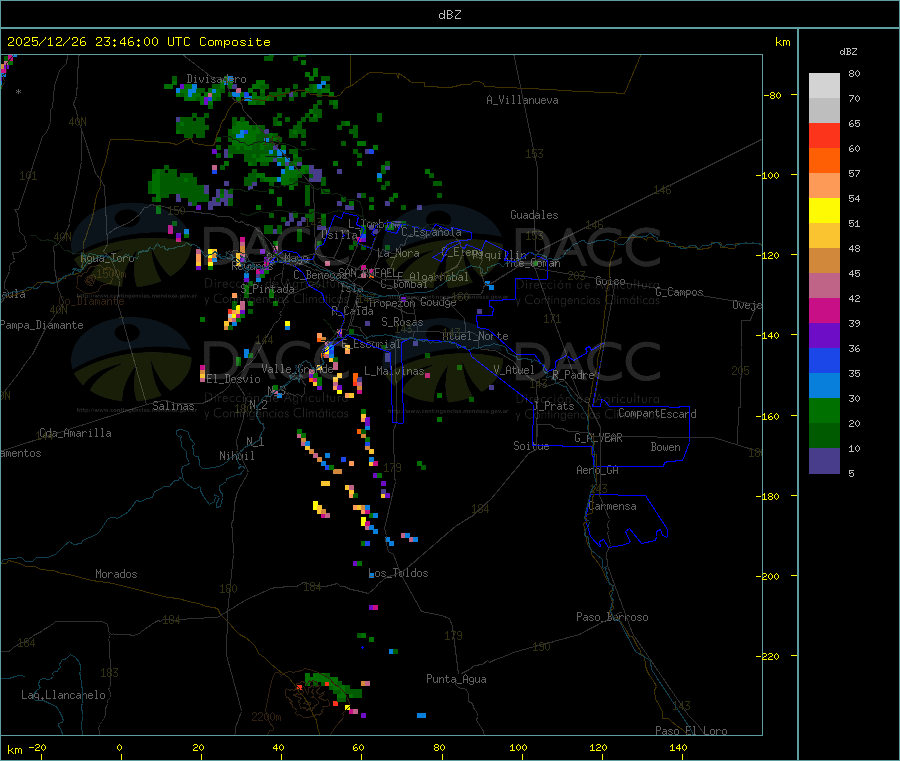Click the Los_Toldos location label

click(398, 573)
